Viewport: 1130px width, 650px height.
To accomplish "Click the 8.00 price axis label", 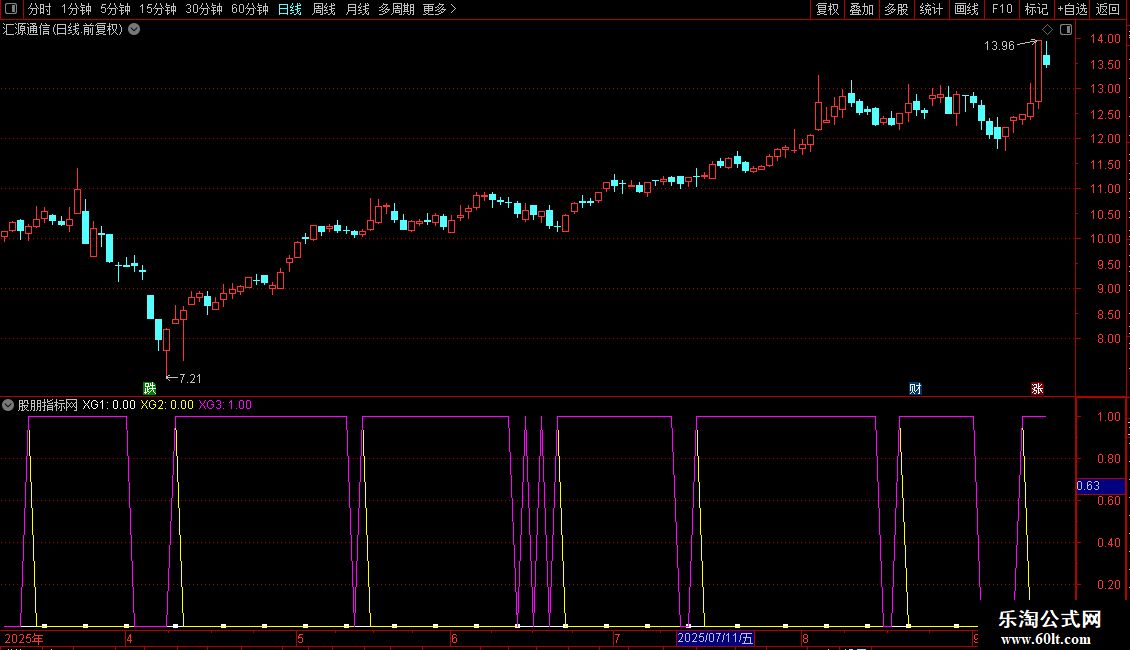I will 1108,339.
